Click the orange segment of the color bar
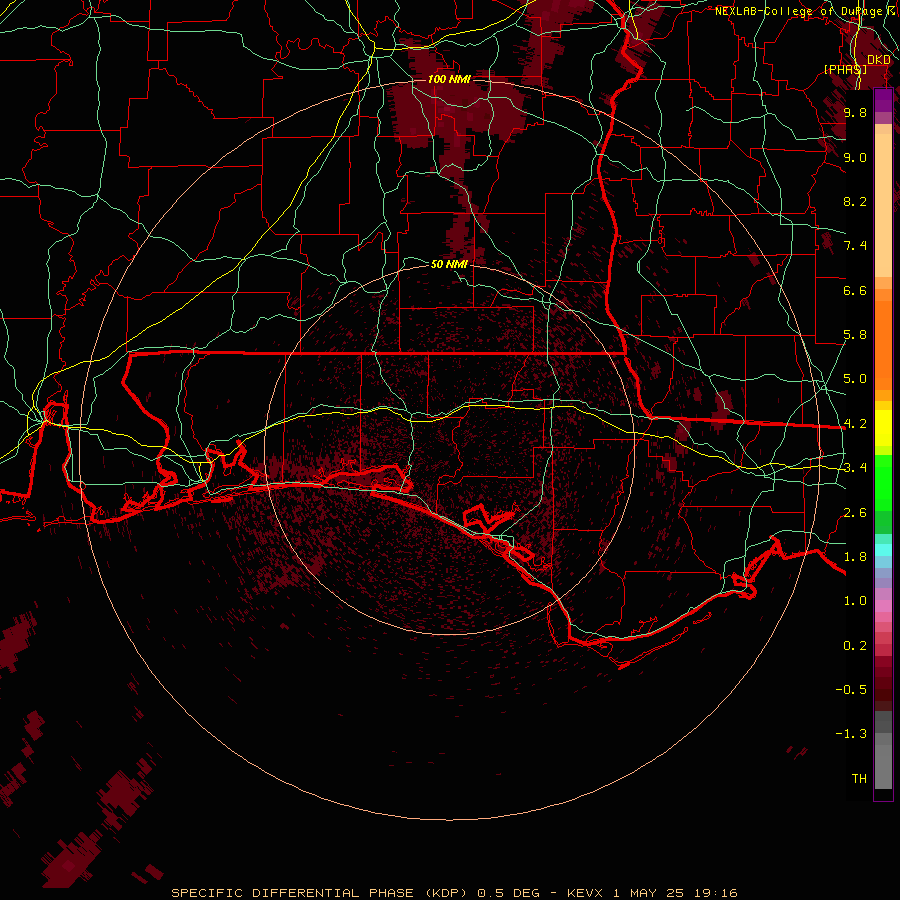This screenshot has width=900, height=900. click(x=883, y=339)
